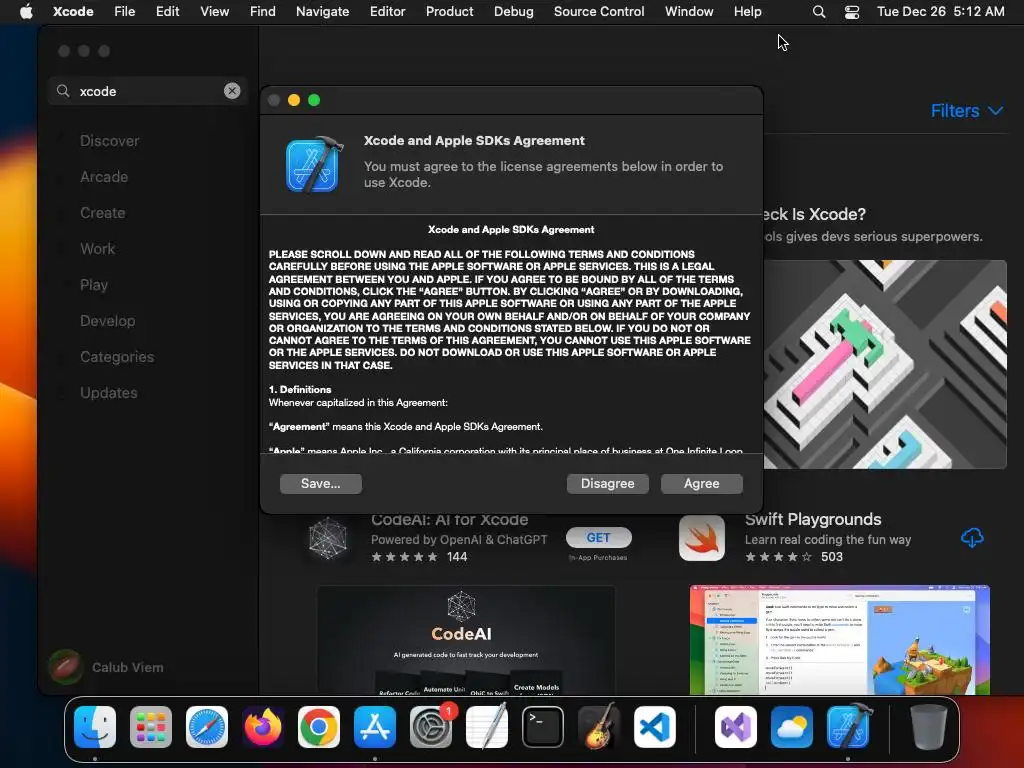Open the Find menu
Image resolution: width=1024 pixels, height=768 pixels.
pyautogui.click(x=263, y=11)
